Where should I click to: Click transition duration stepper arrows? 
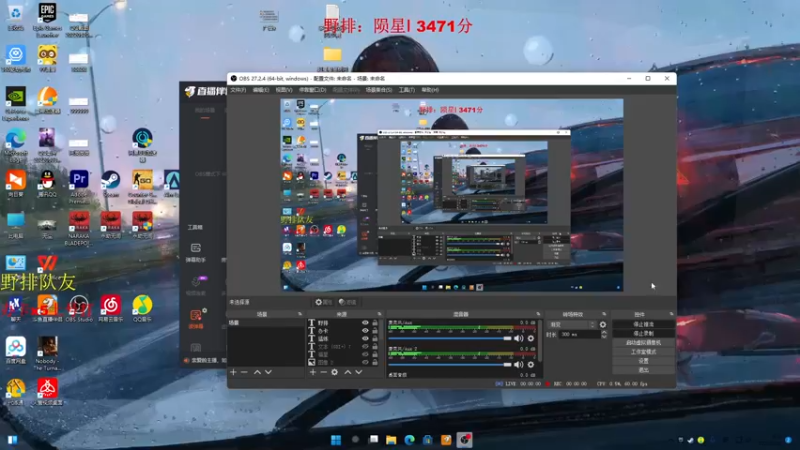click(604, 335)
